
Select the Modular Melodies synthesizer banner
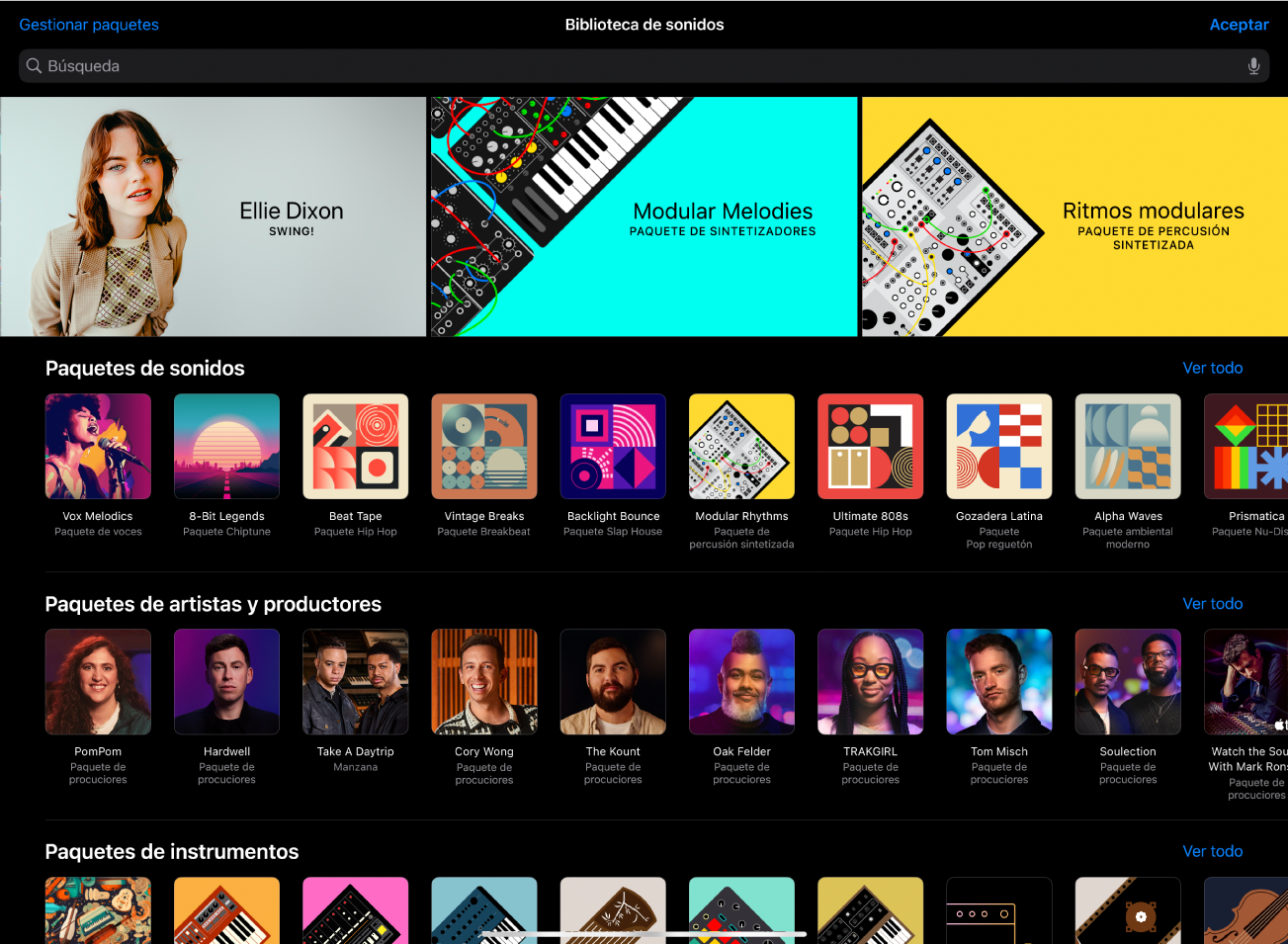(x=643, y=215)
